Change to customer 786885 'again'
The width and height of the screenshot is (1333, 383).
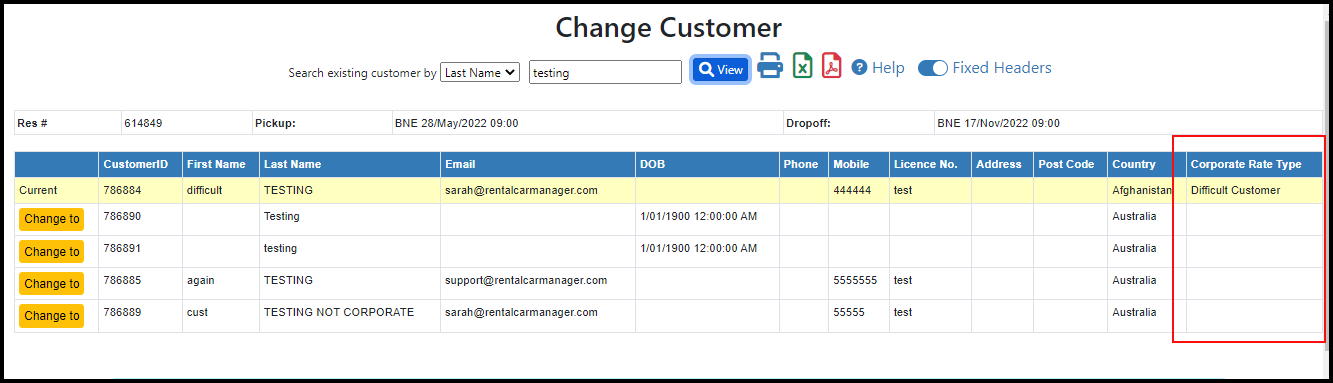51,284
